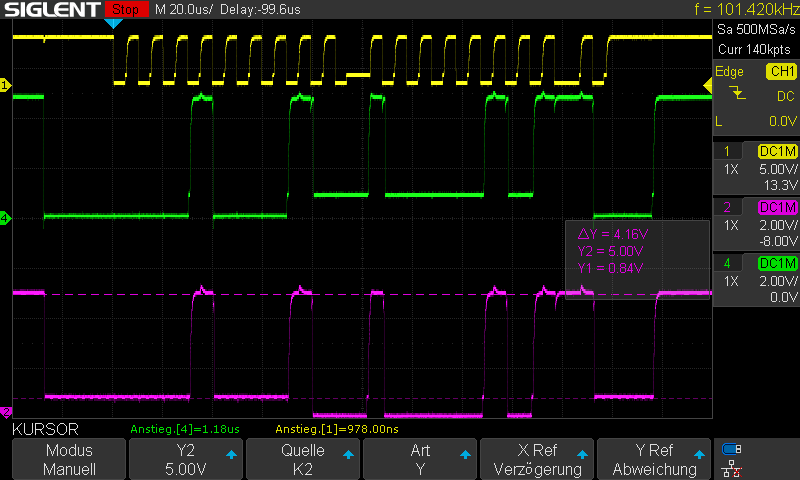Click channel 4 0.0V offset value
This screenshot has height=480, width=800.
783,297
